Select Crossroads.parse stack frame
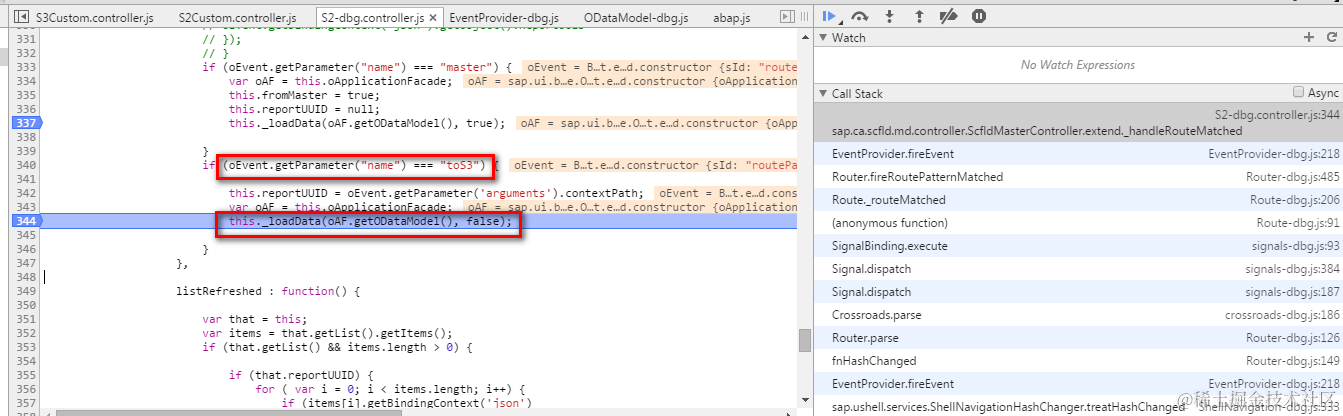The image size is (1343, 416). [1078, 315]
